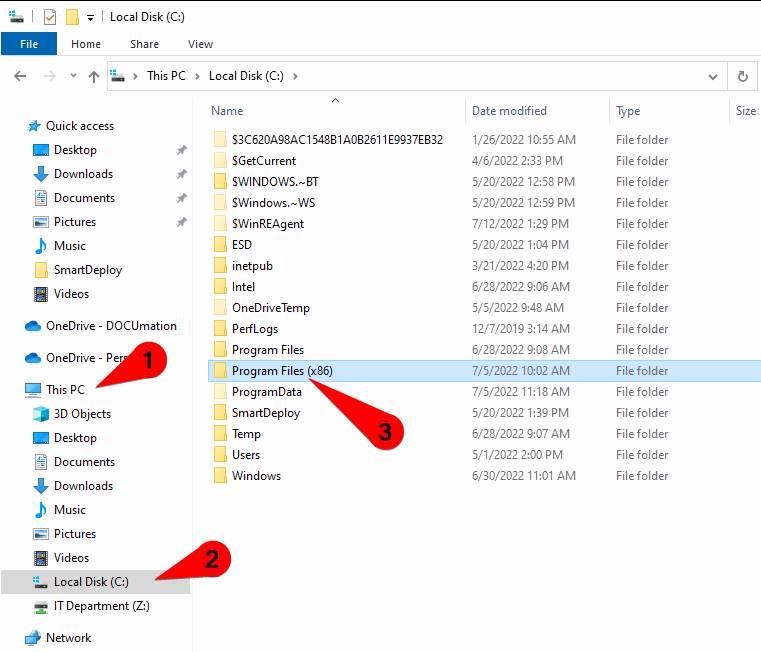This screenshot has height=652, width=761.
Task: Sort by the Name column header
Action: point(227,111)
